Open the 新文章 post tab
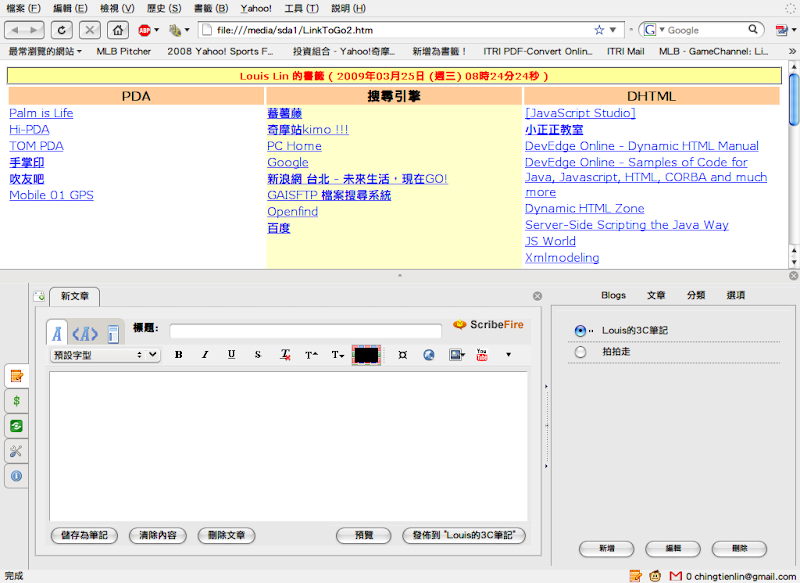Screen dimensions: 800x583 pos(74,296)
